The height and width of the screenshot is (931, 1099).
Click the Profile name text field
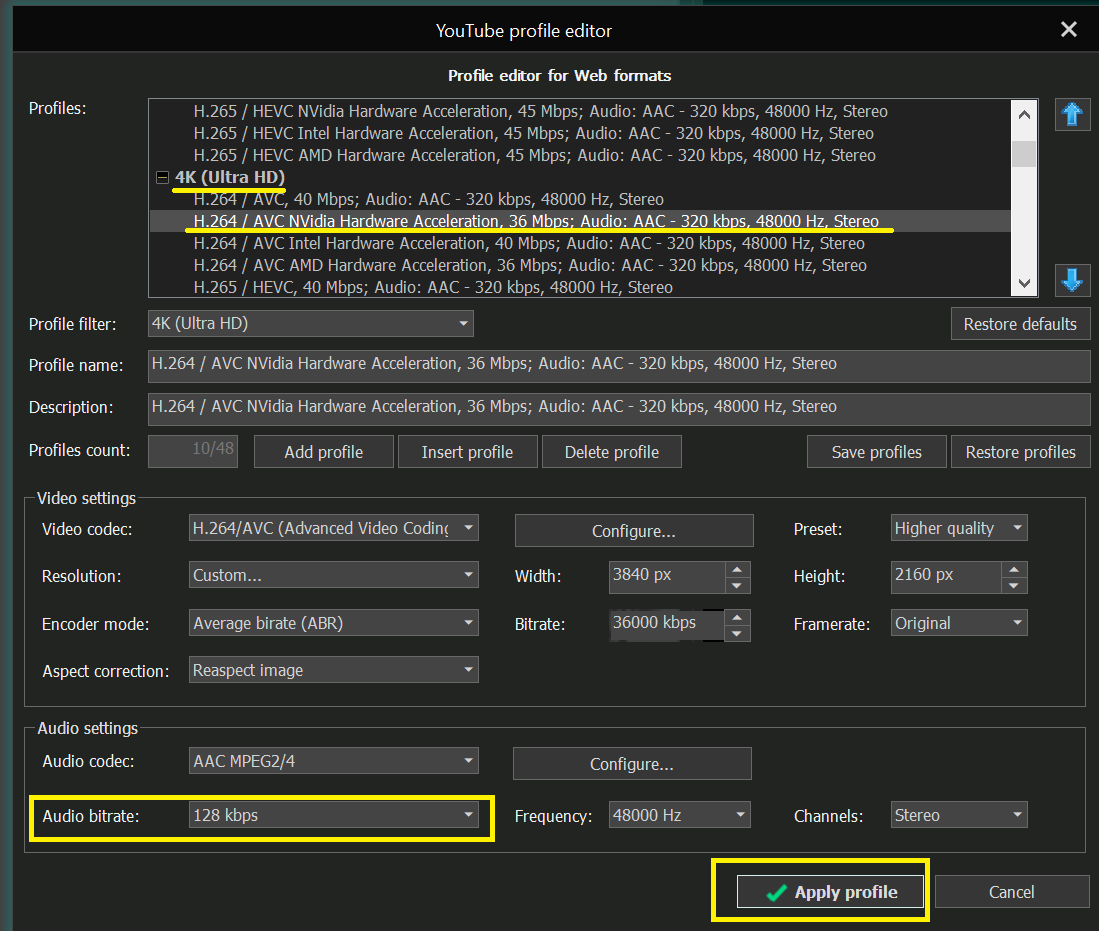[x=618, y=364]
